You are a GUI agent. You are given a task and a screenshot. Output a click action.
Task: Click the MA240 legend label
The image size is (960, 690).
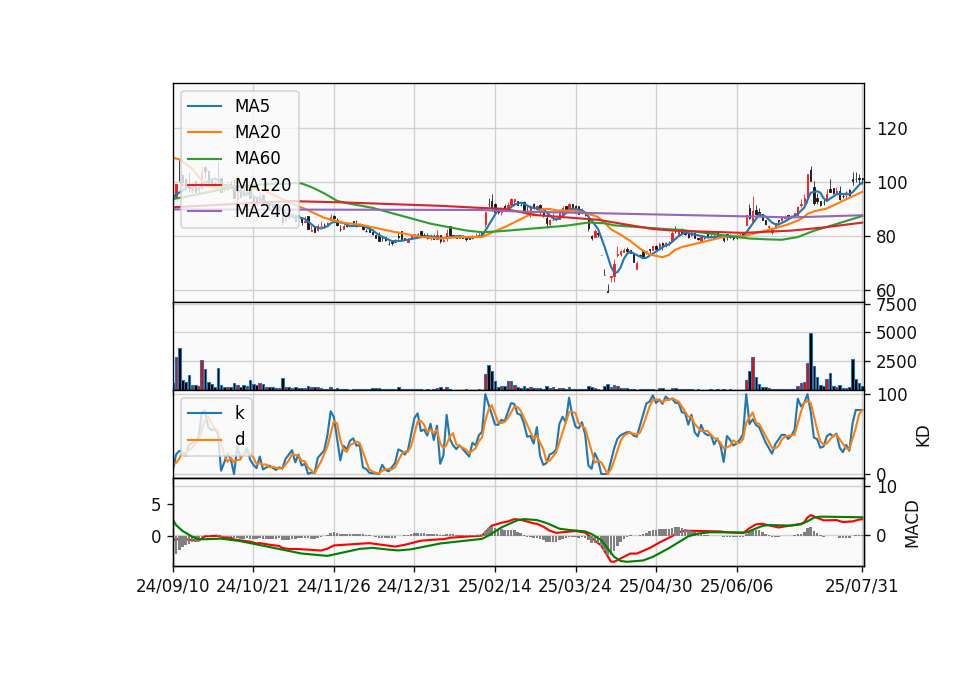[x=263, y=211]
